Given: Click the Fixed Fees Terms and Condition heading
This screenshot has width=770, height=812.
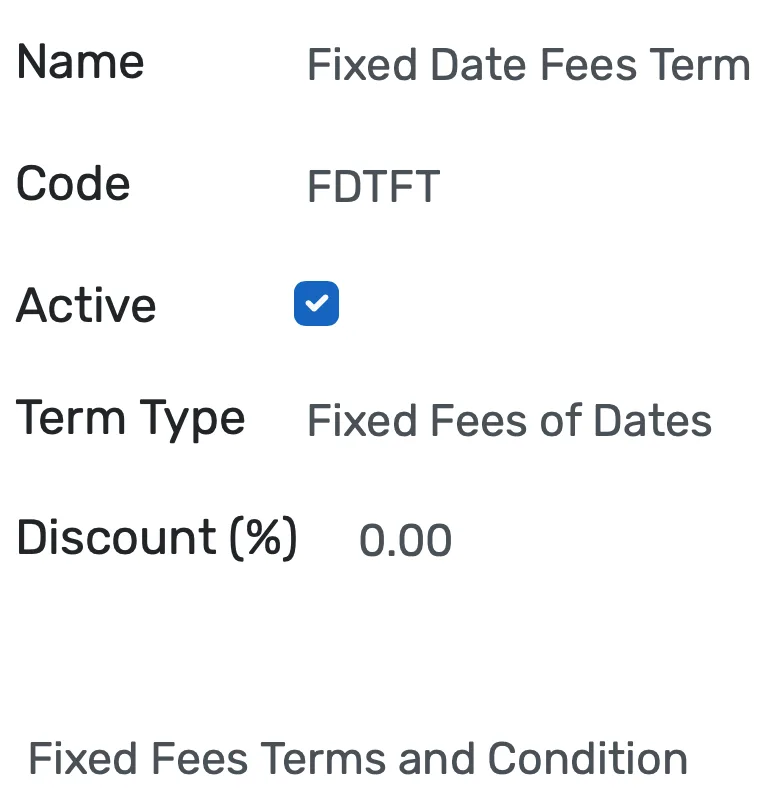Looking at the screenshot, I should 358,759.
